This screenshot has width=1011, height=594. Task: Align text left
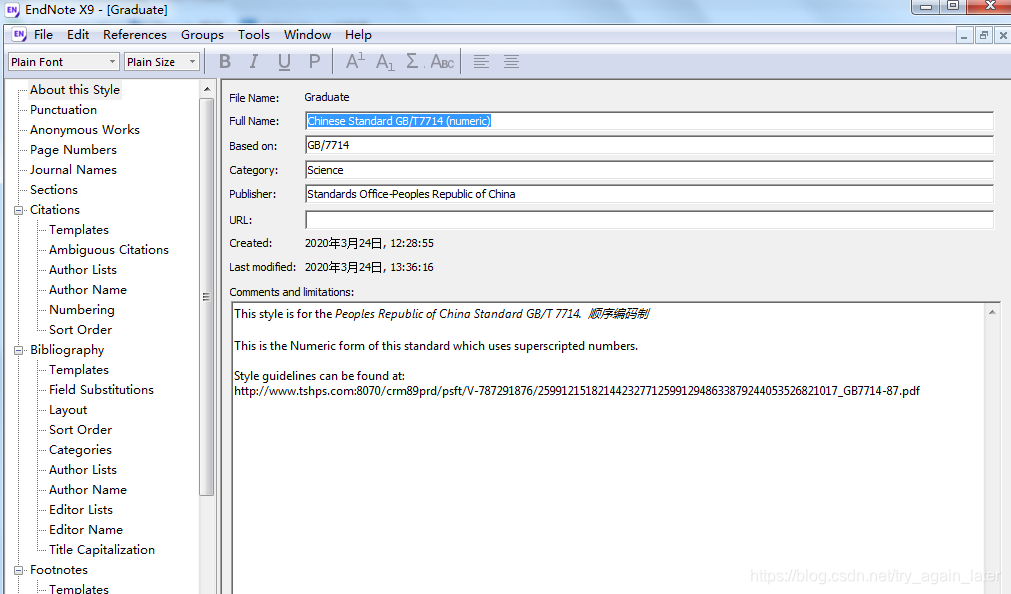click(x=481, y=61)
